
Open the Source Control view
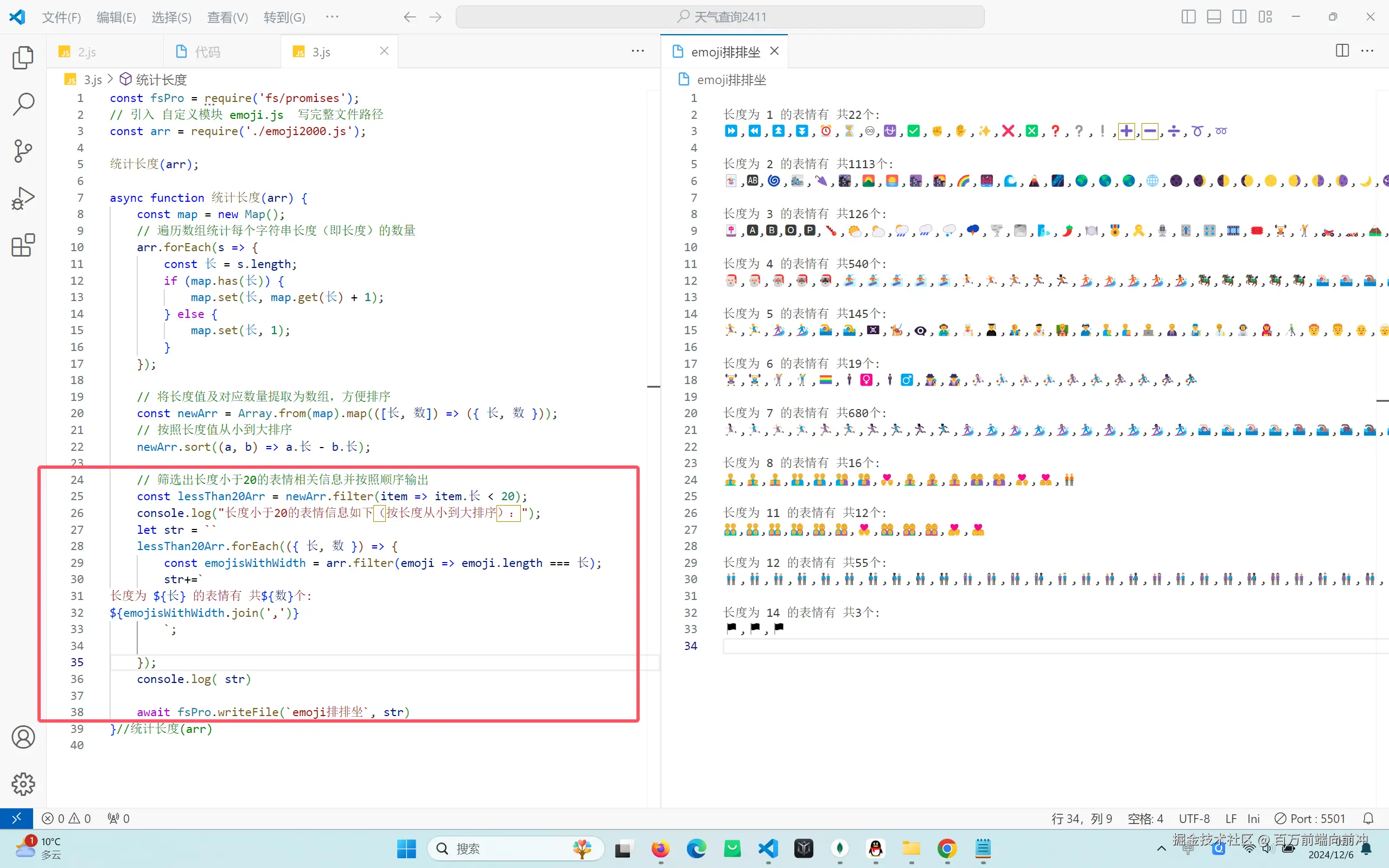23,151
